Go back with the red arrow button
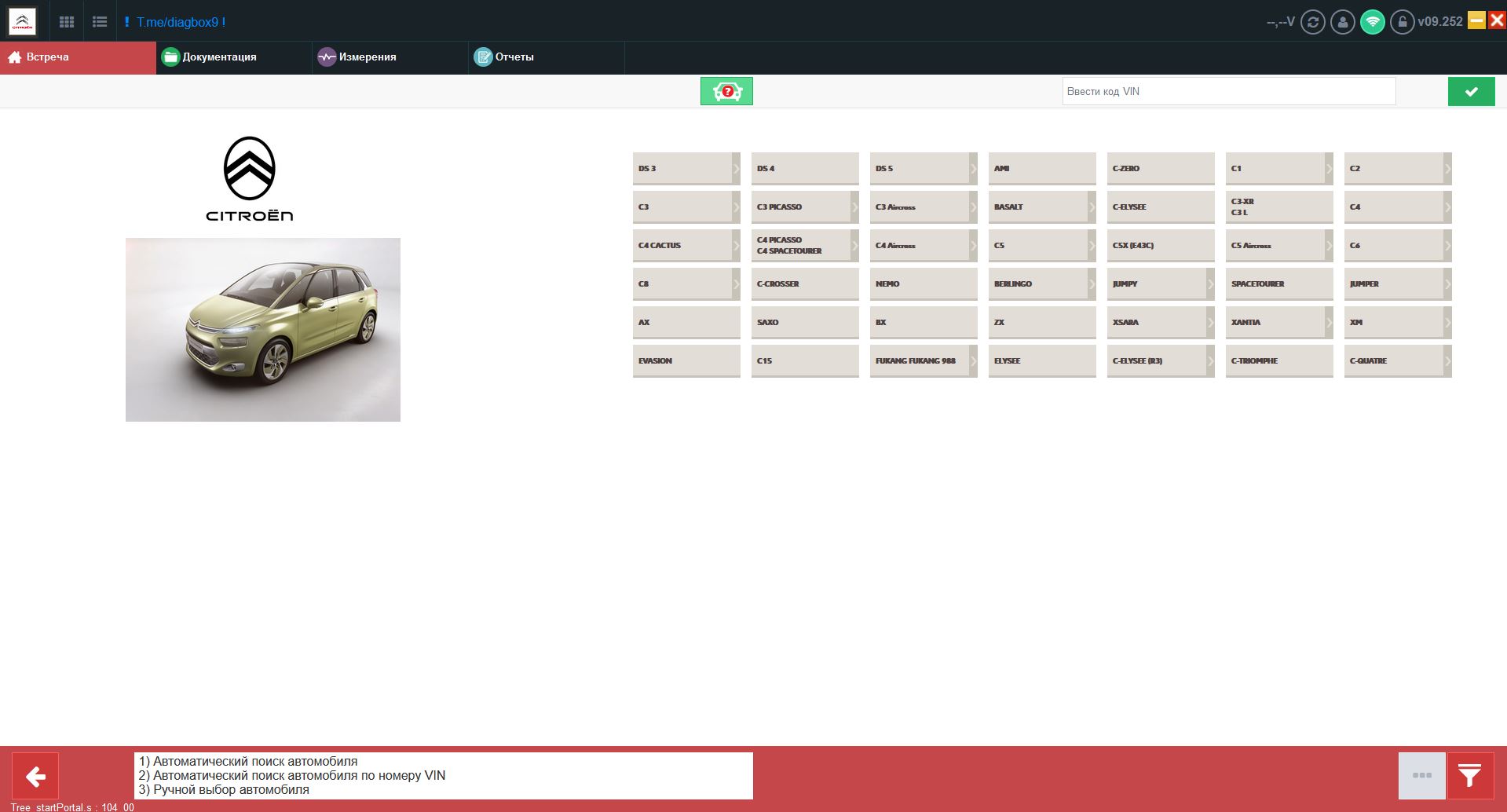The width and height of the screenshot is (1507, 812). [35, 776]
